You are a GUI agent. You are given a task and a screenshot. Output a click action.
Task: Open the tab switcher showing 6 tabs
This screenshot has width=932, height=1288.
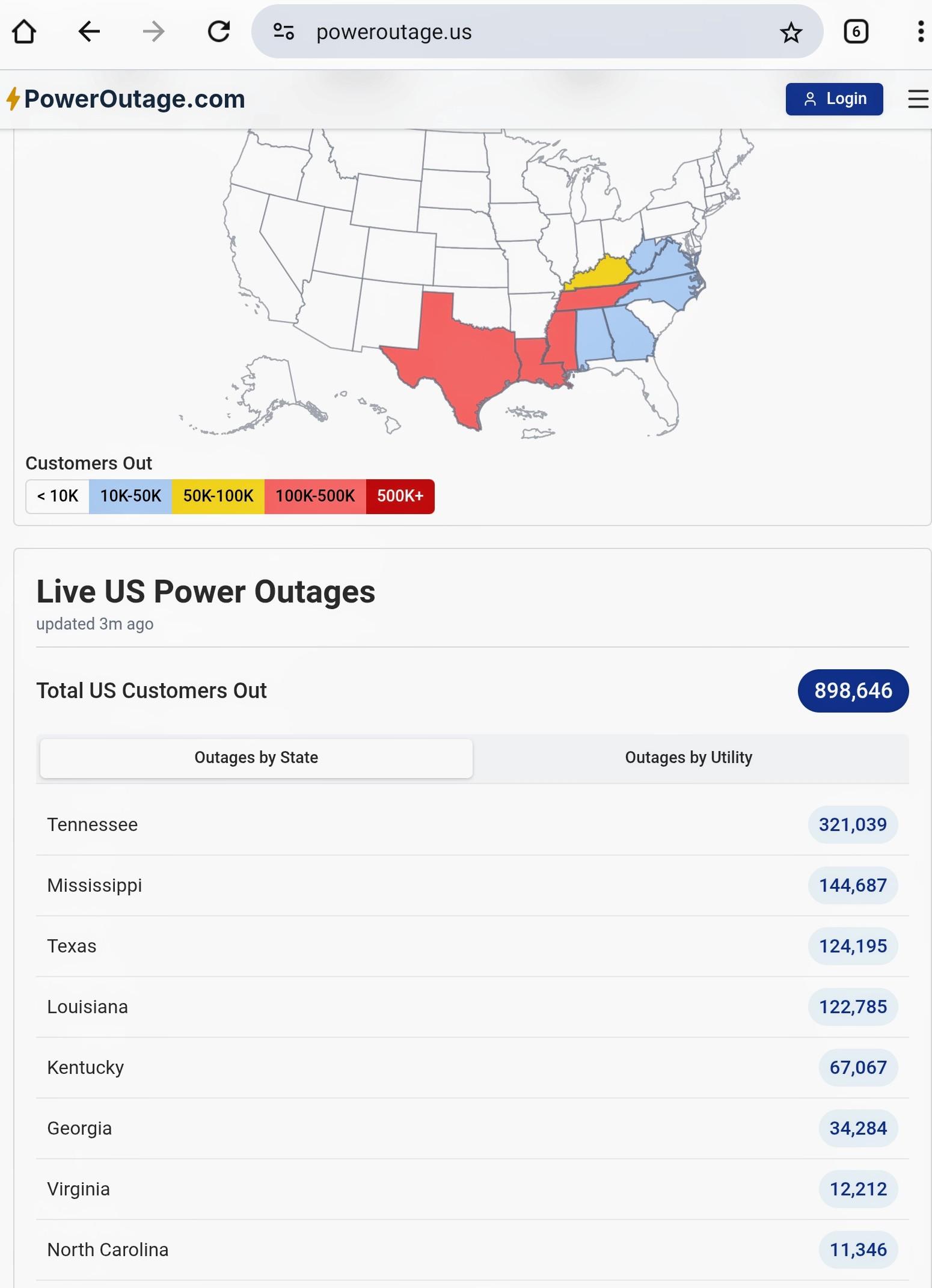point(856,32)
